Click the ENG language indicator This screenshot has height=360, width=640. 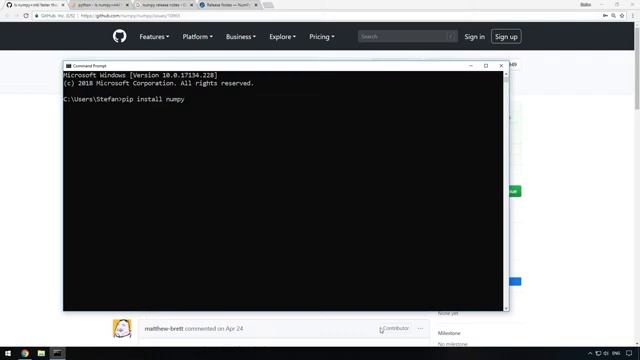click(616, 353)
